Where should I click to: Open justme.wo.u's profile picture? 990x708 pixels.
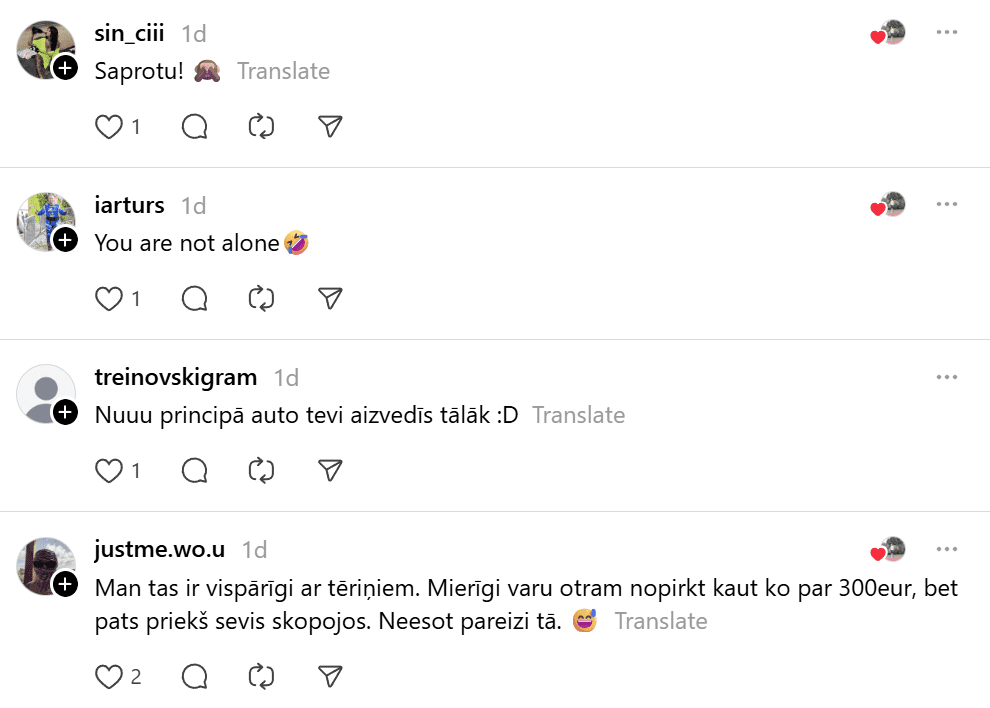coord(42,564)
